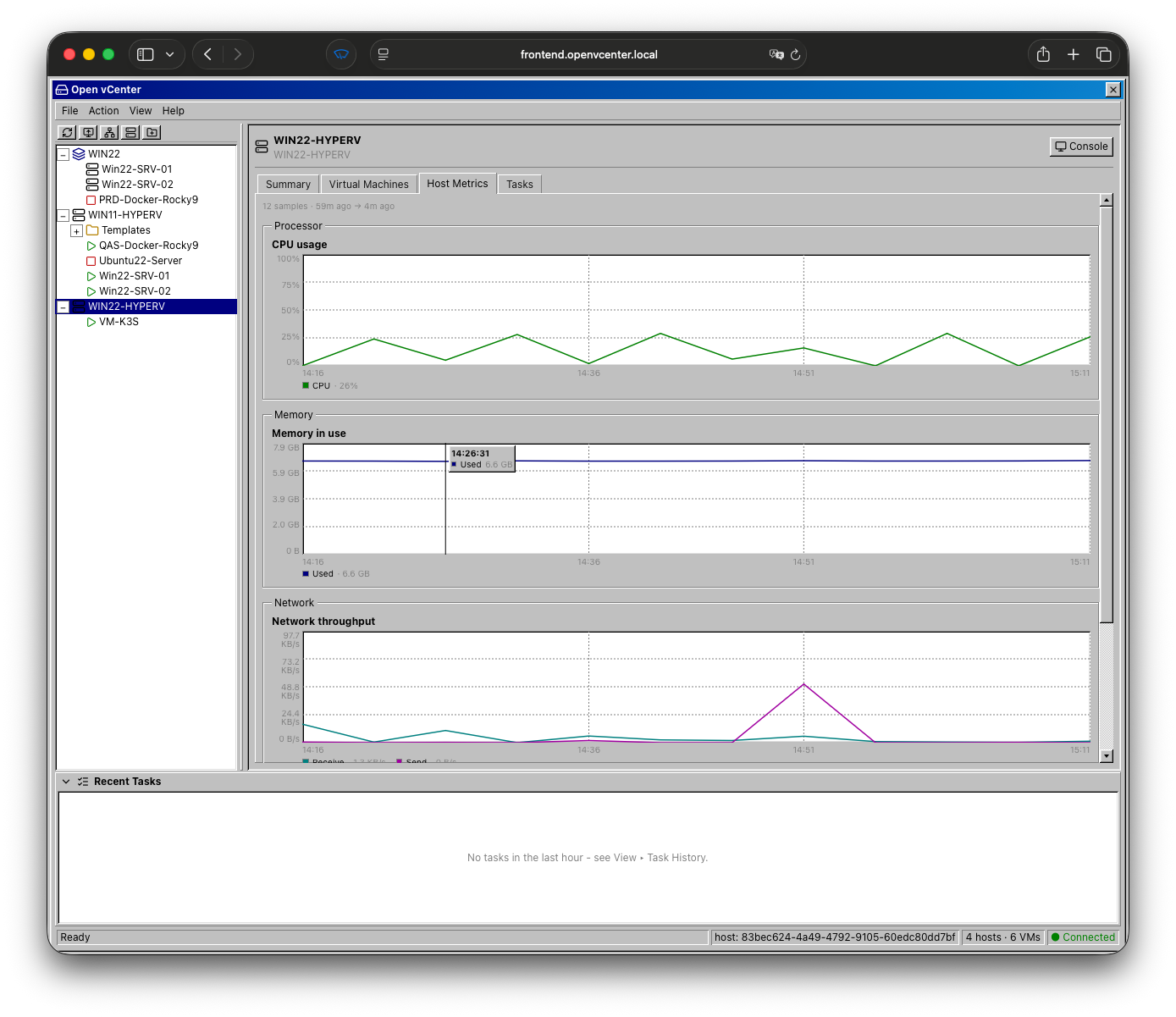Click the stopped icon beside Ubuntu22-Server
Viewport: 1176px width, 1017px height.
[x=91, y=261]
